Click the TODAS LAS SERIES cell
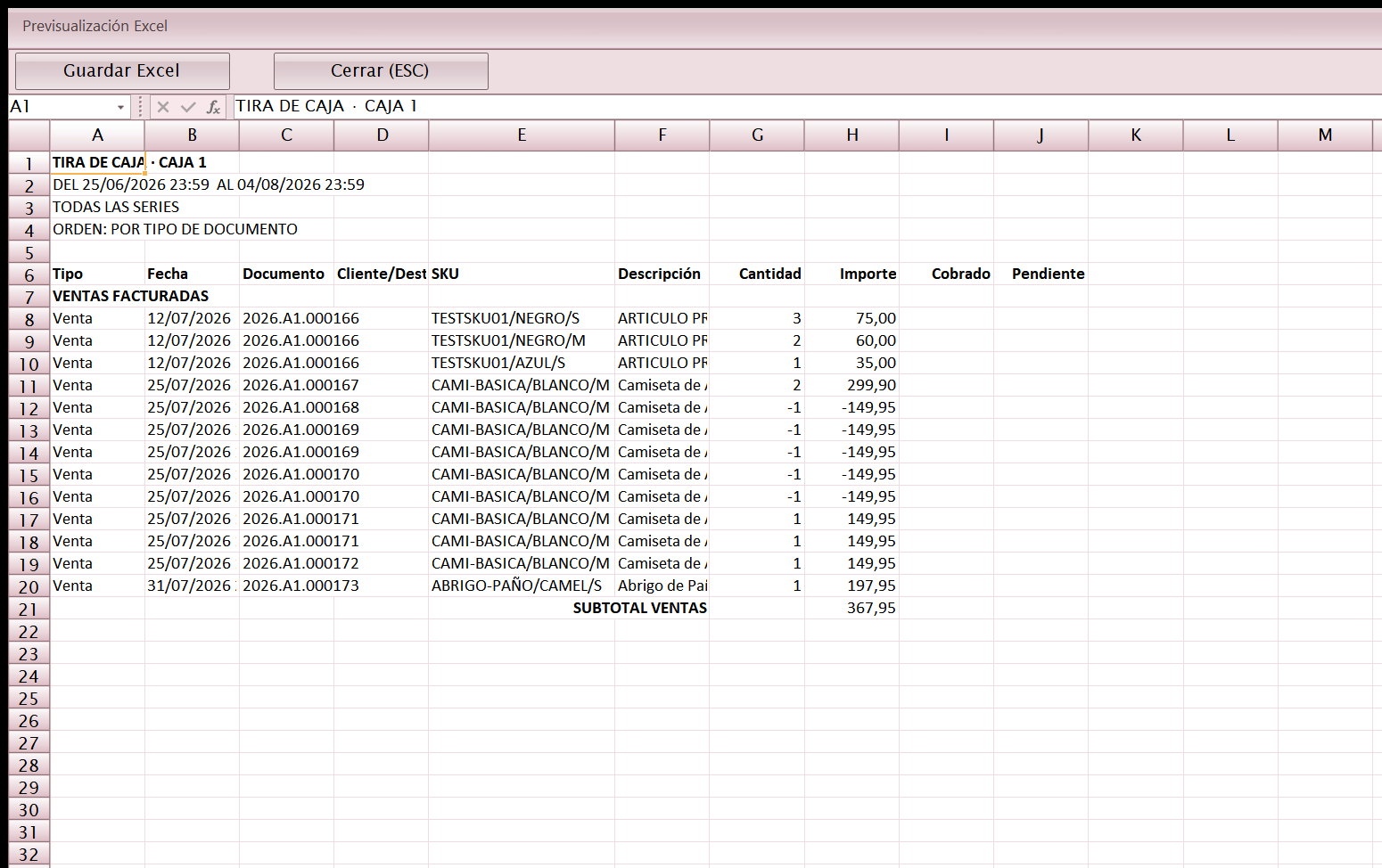This screenshot has height=868, width=1382. coord(97,207)
